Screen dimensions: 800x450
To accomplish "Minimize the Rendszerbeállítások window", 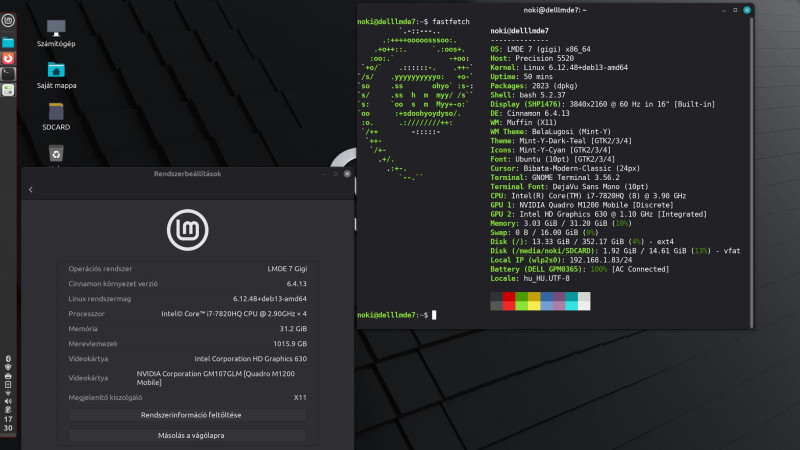I will point(323,174).
